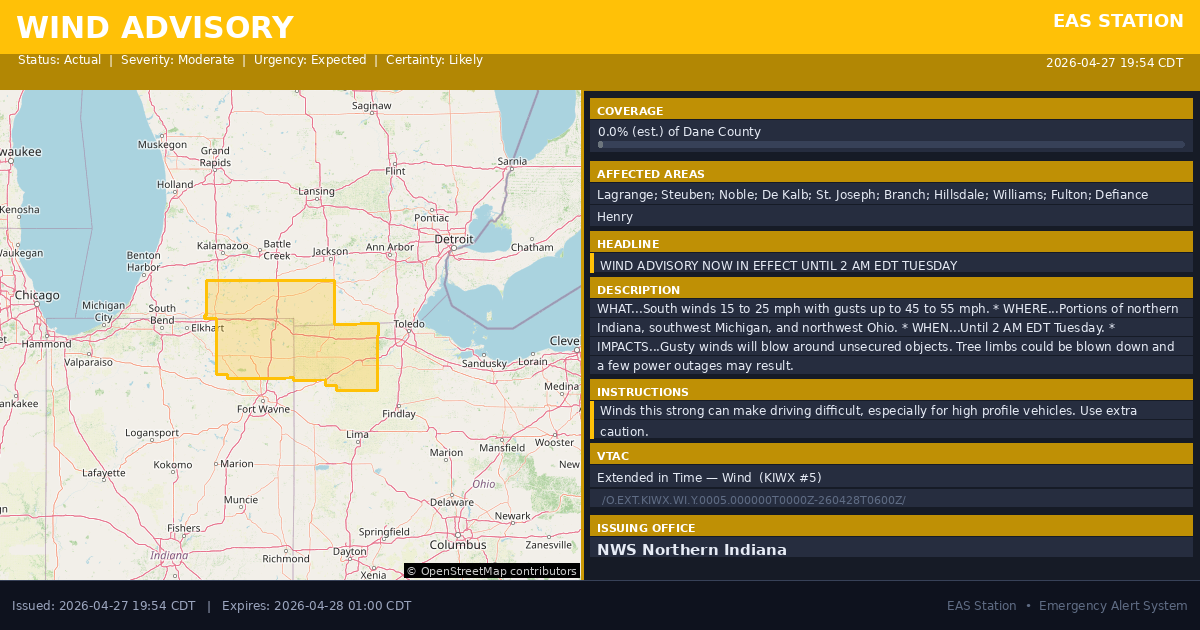This screenshot has height=630, width=1200.
Task: Select the COVERAGE section header
Action: pos(630,111)
